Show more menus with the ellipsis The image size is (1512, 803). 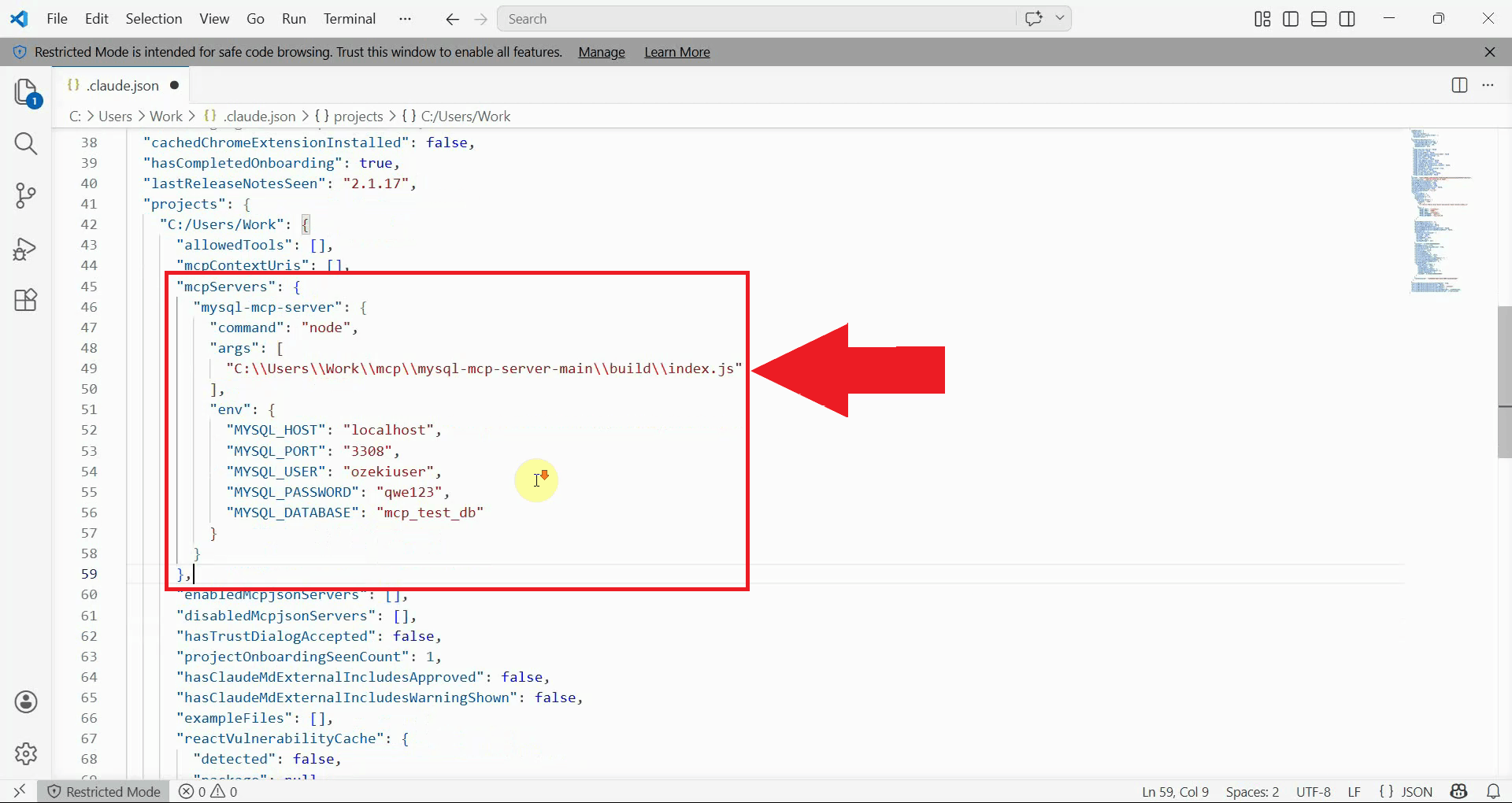pos(405,19)
